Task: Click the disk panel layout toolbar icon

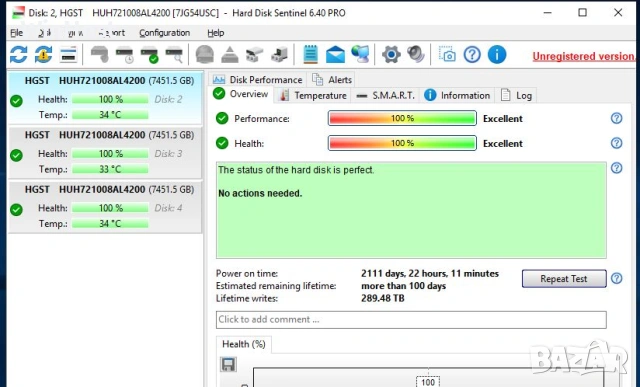Action: point(68,54)
